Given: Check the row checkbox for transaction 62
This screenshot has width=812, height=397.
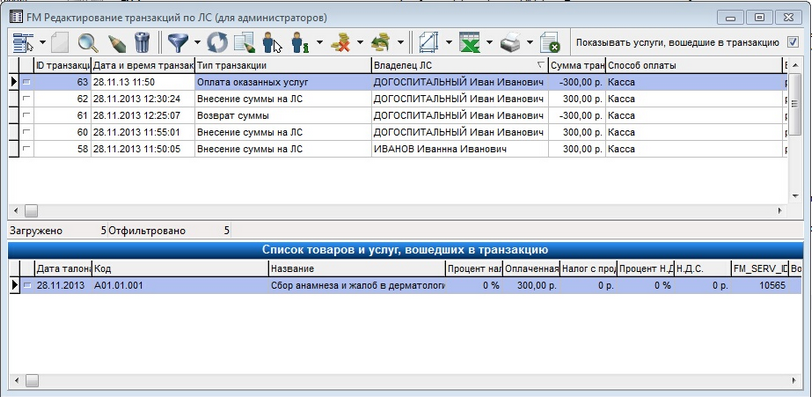Looking at the screenshot, I should [26, 98].
